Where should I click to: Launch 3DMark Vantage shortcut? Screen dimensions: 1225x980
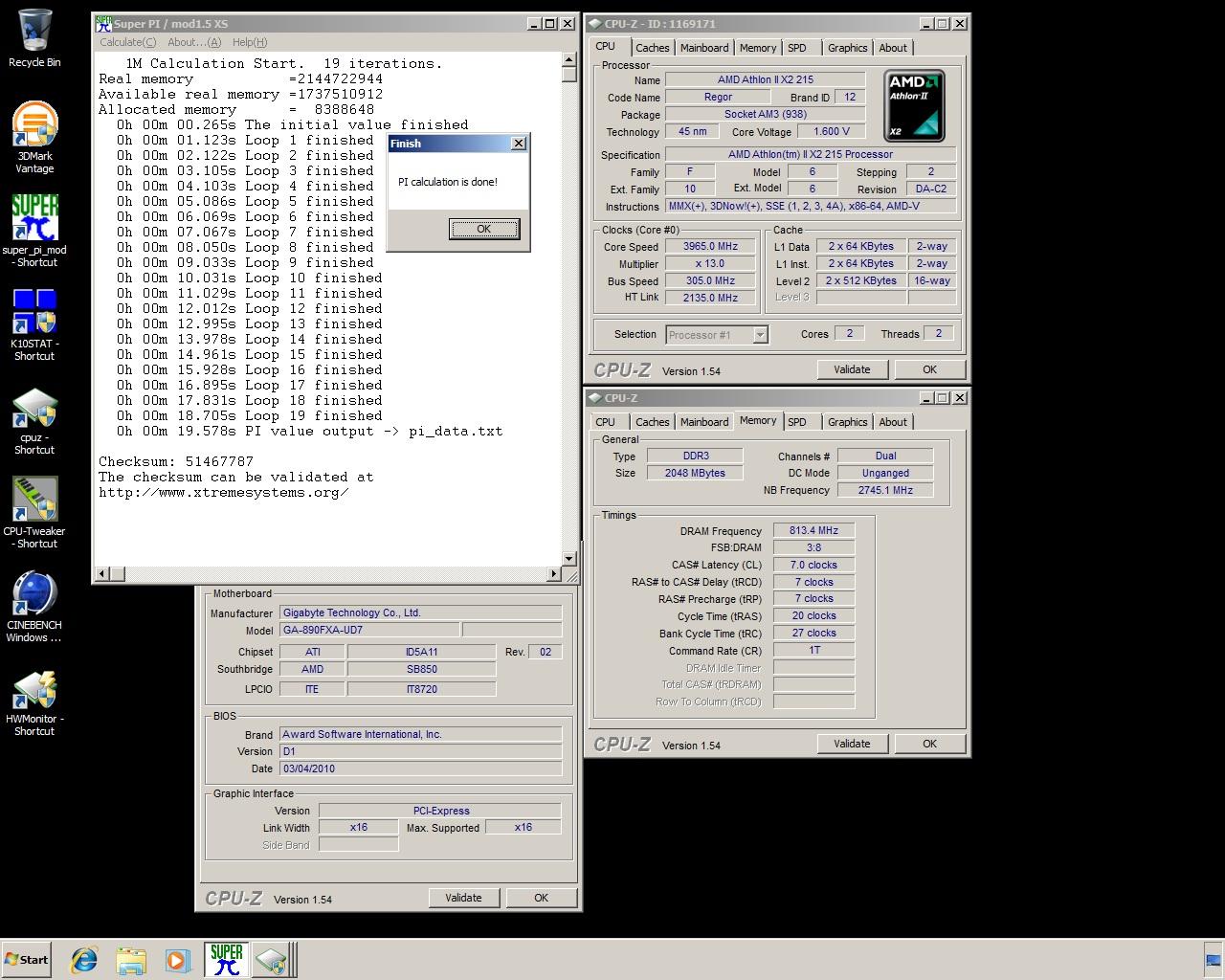coord(34,137)
